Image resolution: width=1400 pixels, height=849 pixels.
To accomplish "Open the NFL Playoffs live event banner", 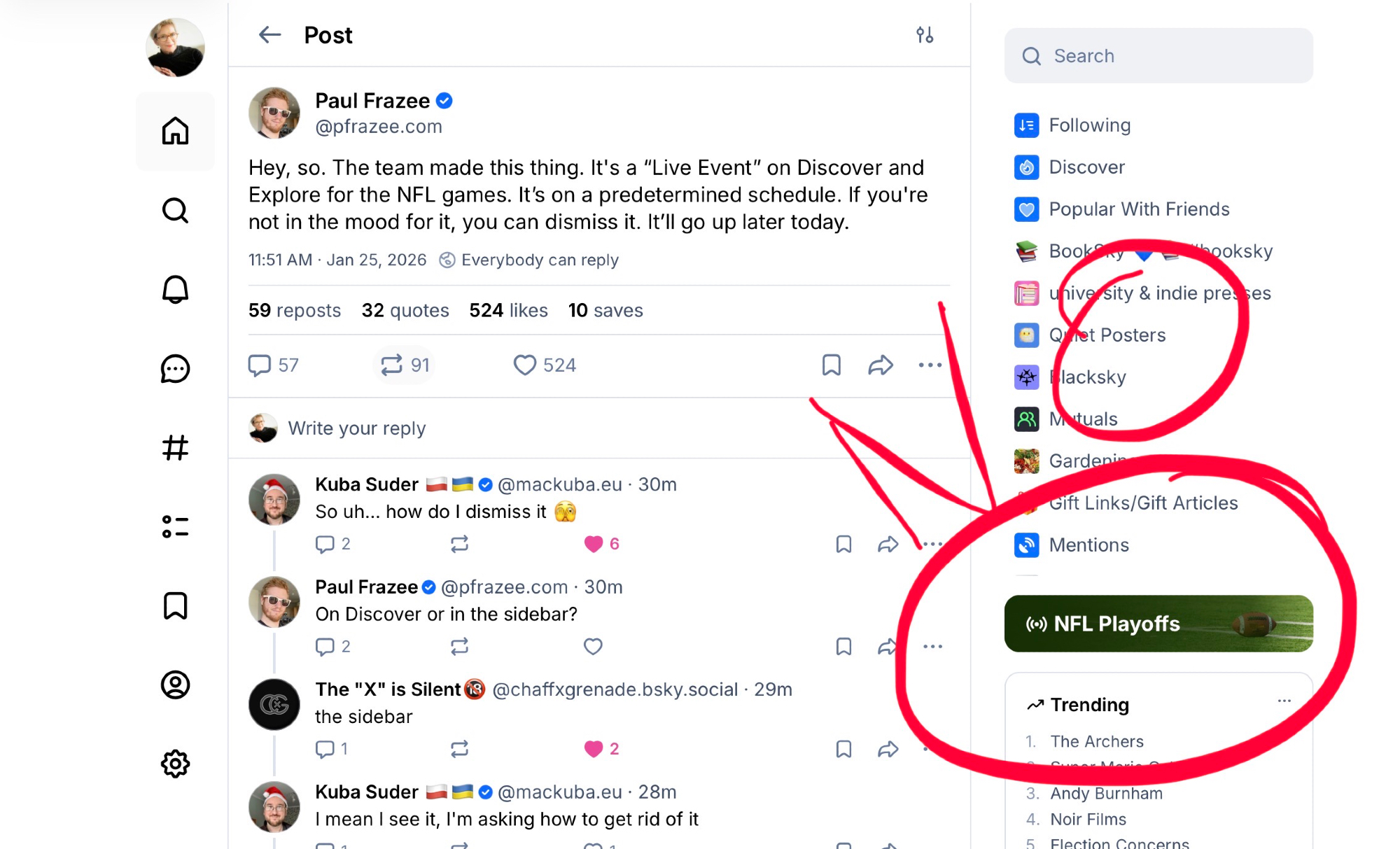I will [x=1158, y=624].
